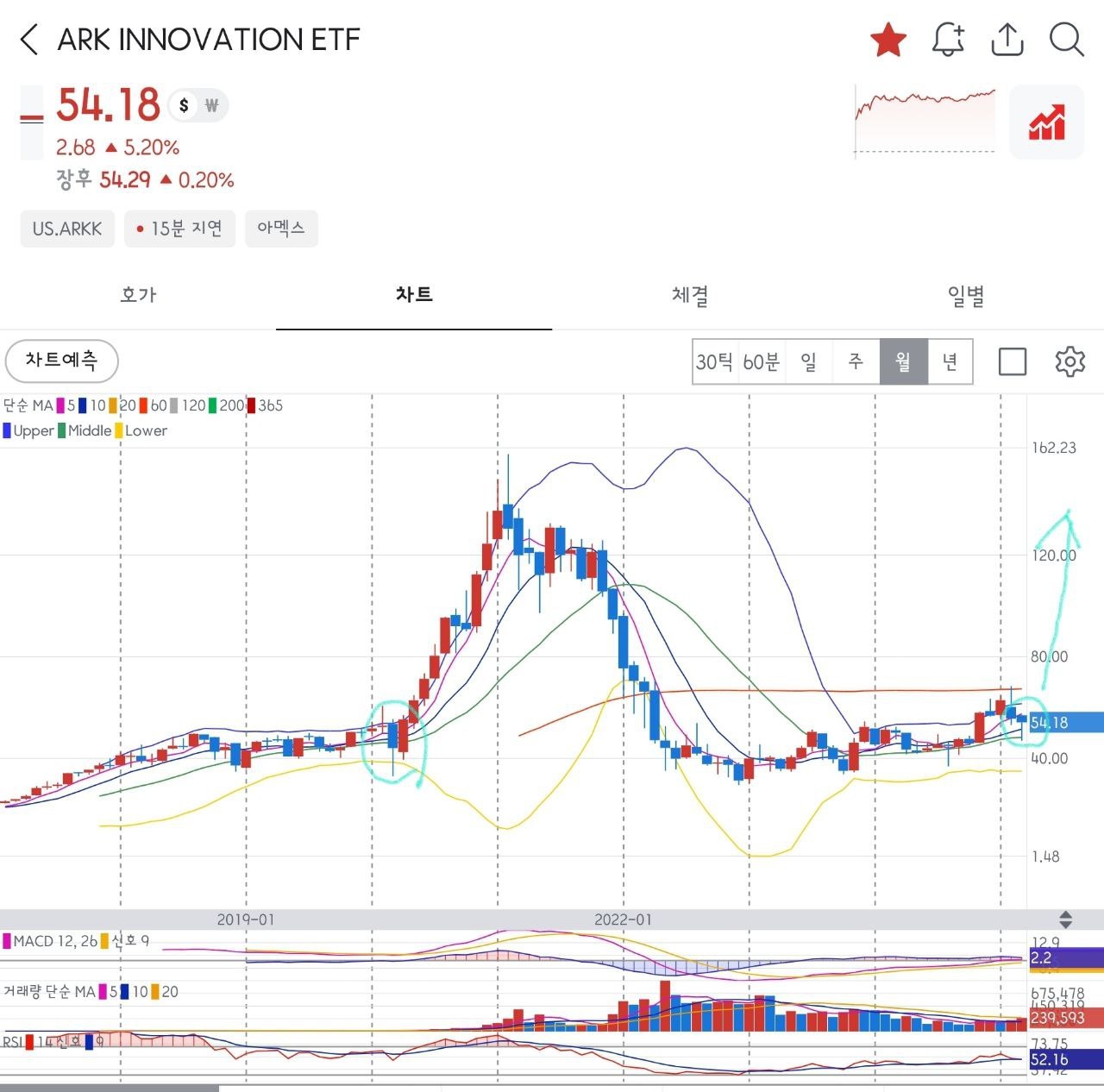Switch chart to yearly 년 period
The height and width of the screenshot is (1092, 1104).
[950, 361]
